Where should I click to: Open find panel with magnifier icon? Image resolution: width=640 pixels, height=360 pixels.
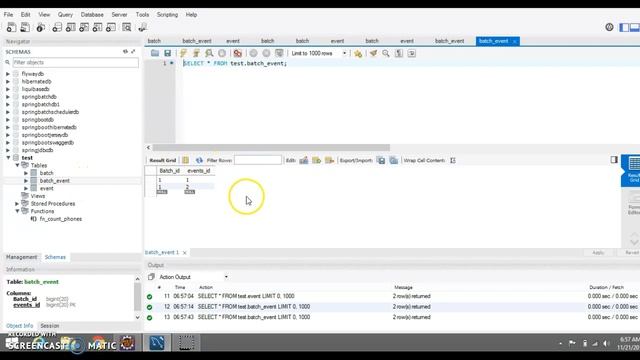coord(386,53)
